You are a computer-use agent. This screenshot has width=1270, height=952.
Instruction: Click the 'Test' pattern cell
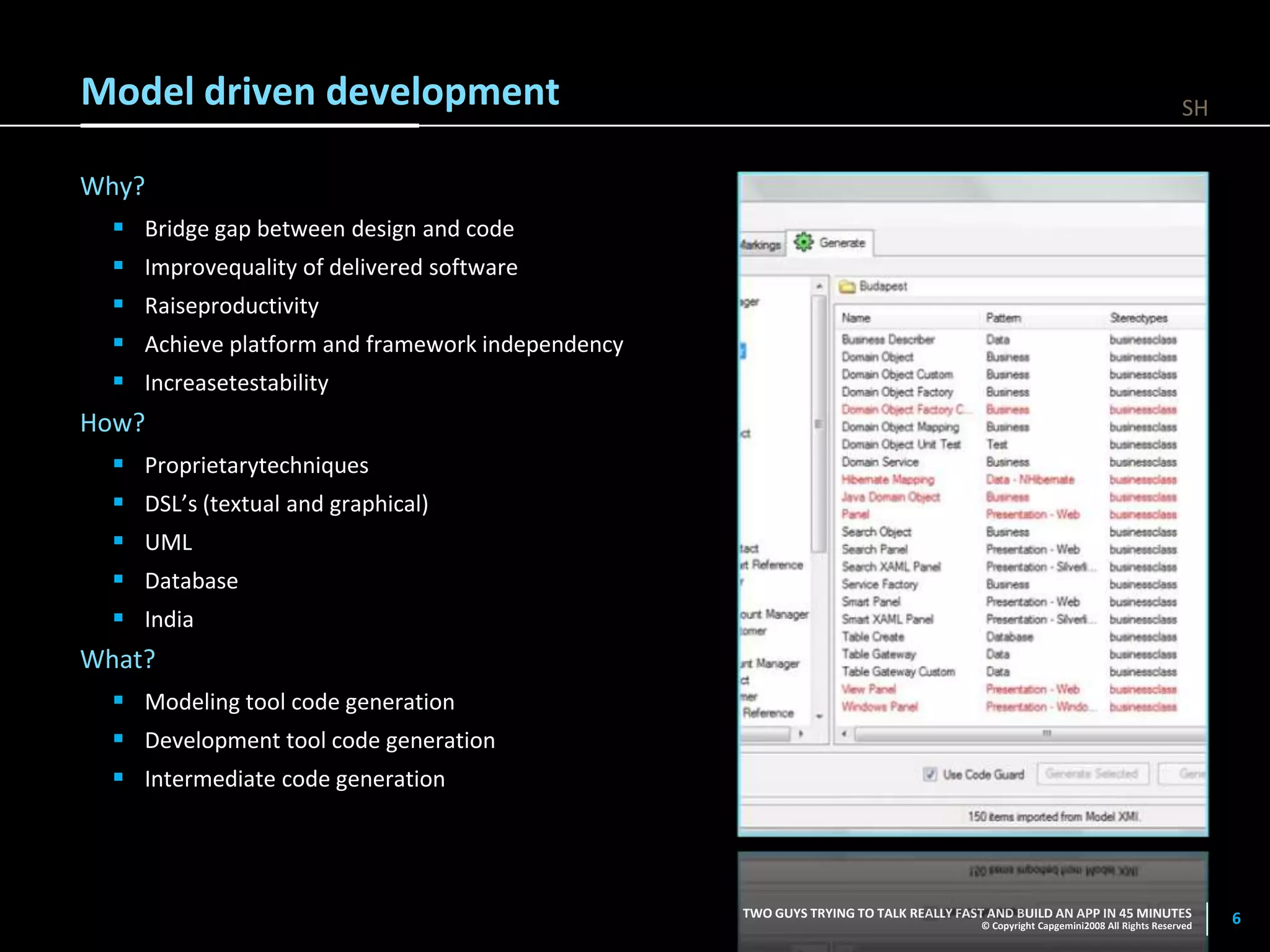click(x=997, y=444)
